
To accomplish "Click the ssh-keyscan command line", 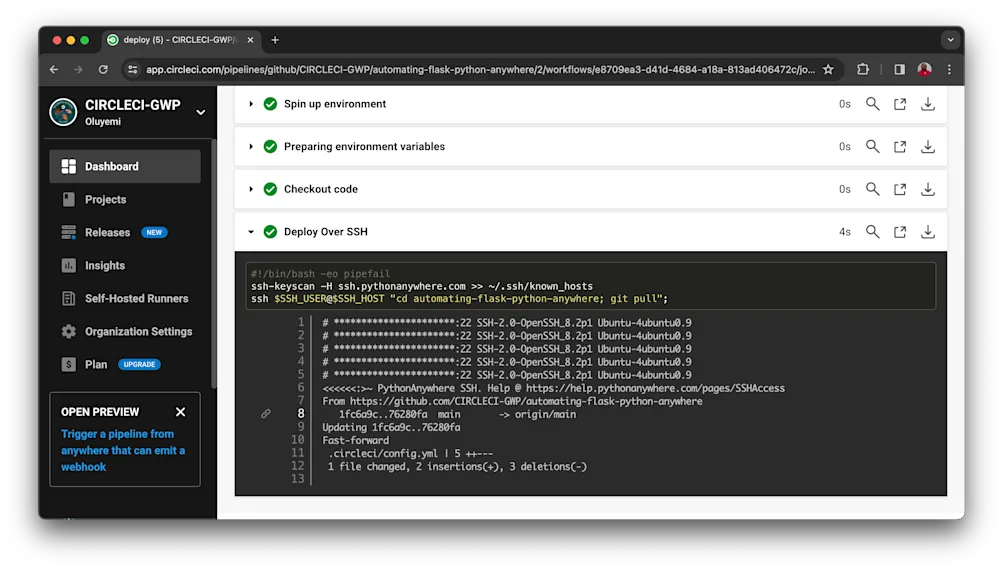I will tap(422, 286).
